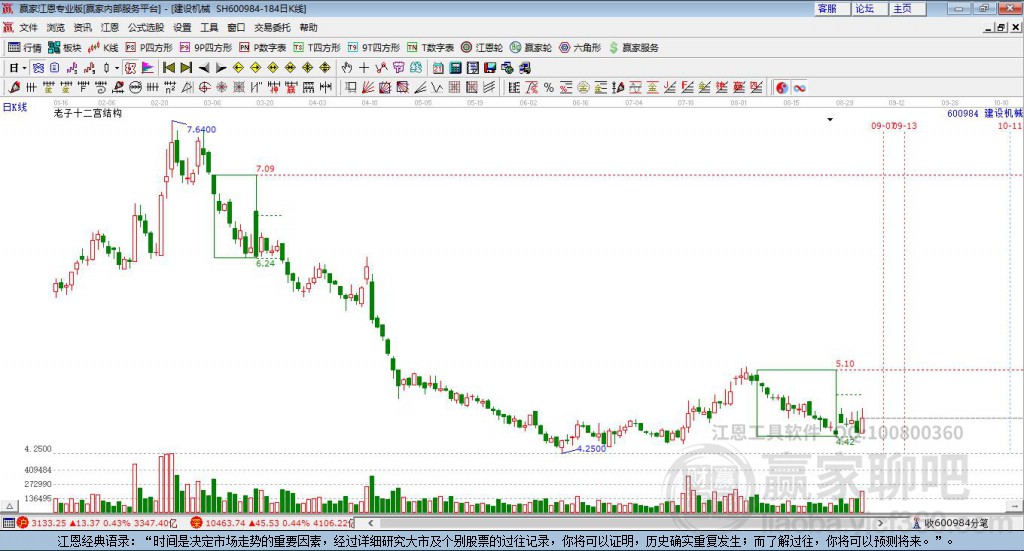The height and width of the screenshot is (551, 1024).
Task: Open the 窗口 menu
Action: (x=236, y=27)
